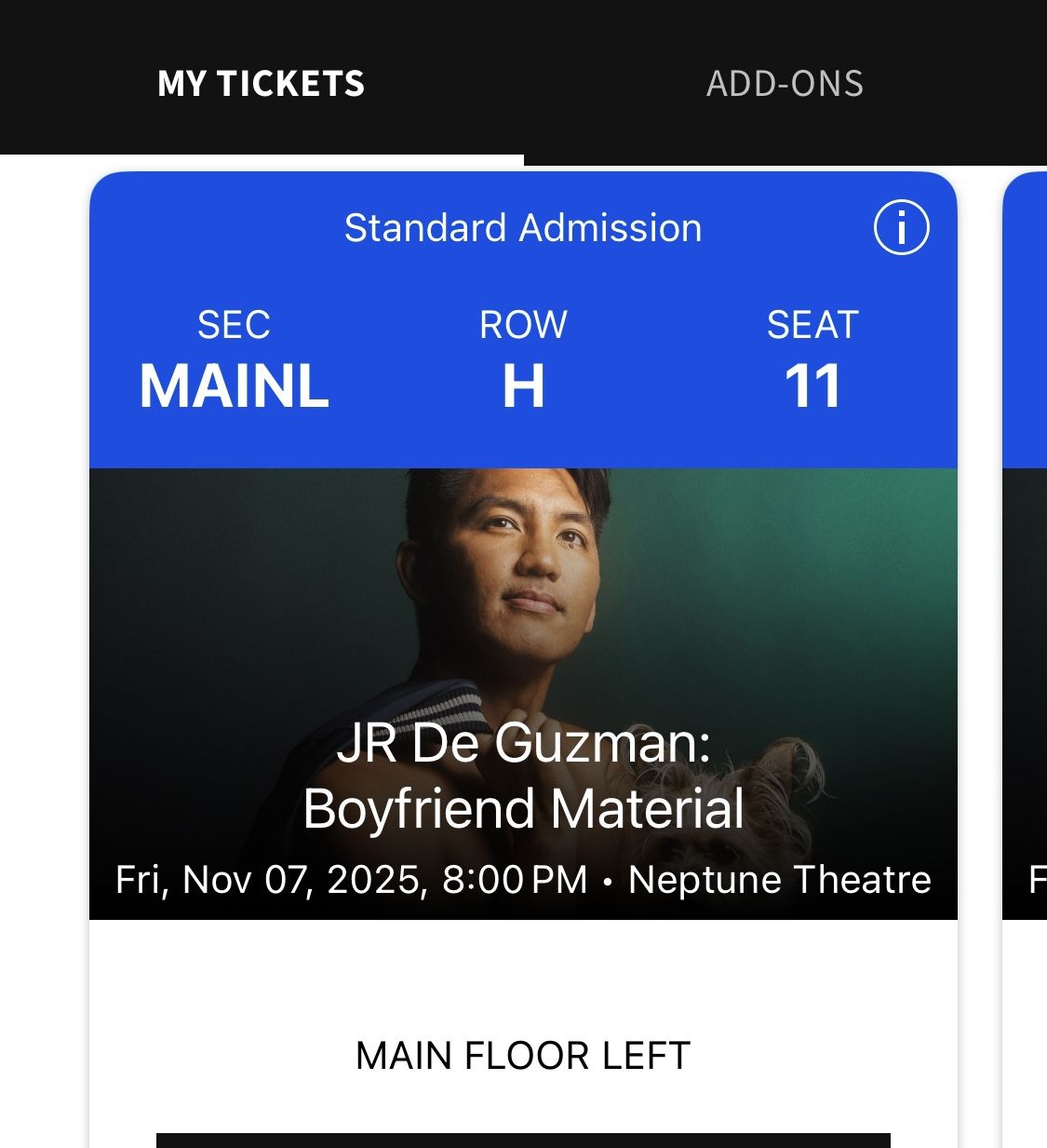Switch to the MY TICKETS tab
The image size is (1047, 1148).
click(262, 84)
